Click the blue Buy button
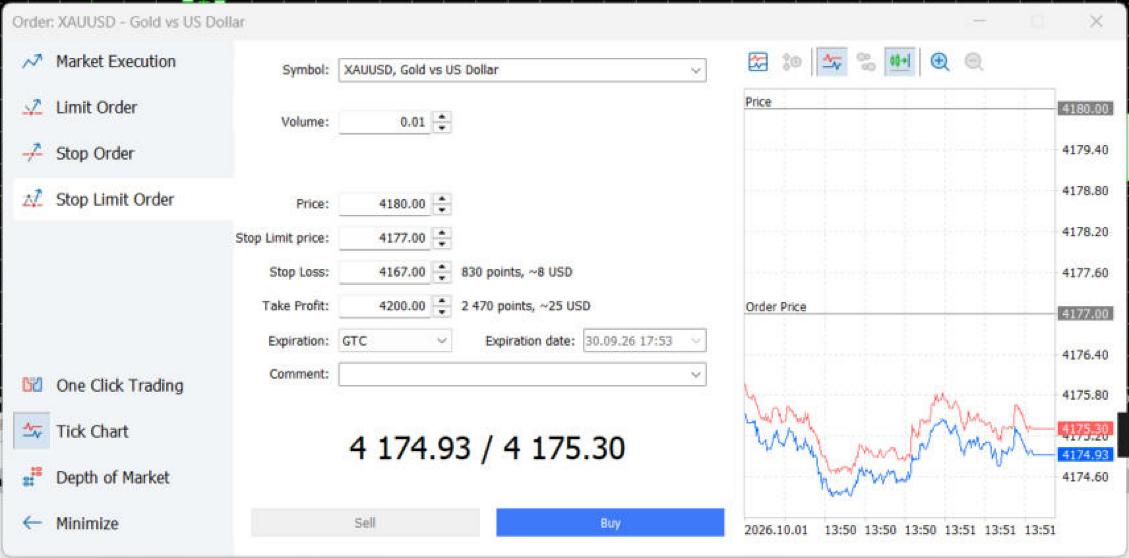The width and height of the screenshot is (1129, 558). tap(610, 523)
